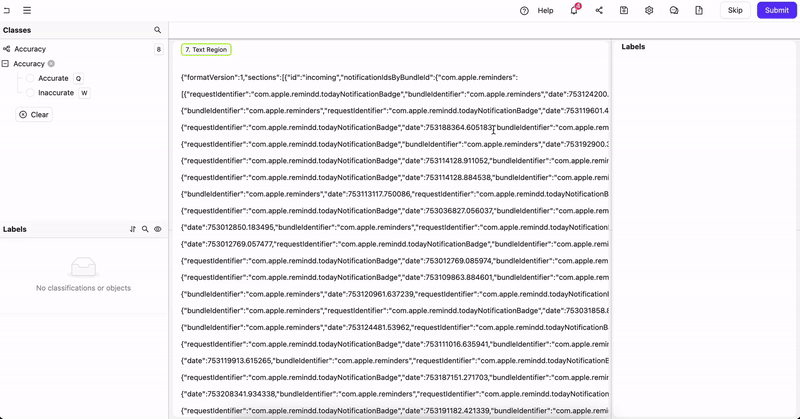Screen dimensions: 800x419
Task: Toggle labels visibility eye icon
Action: pyautogui.click(x=158, y=229)
